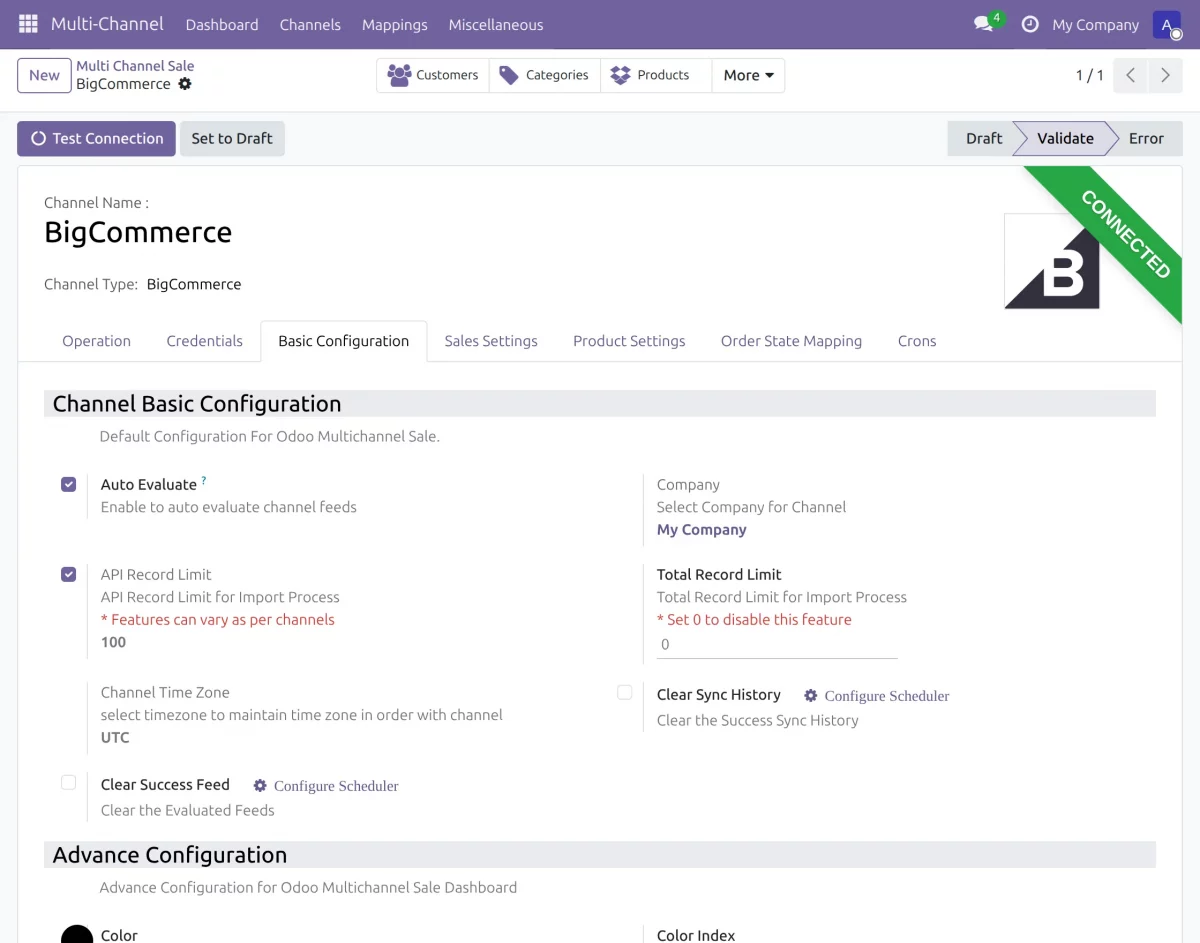Click the UTC time zone value
Screen dimensions: 1200x943
pos(115,738)
